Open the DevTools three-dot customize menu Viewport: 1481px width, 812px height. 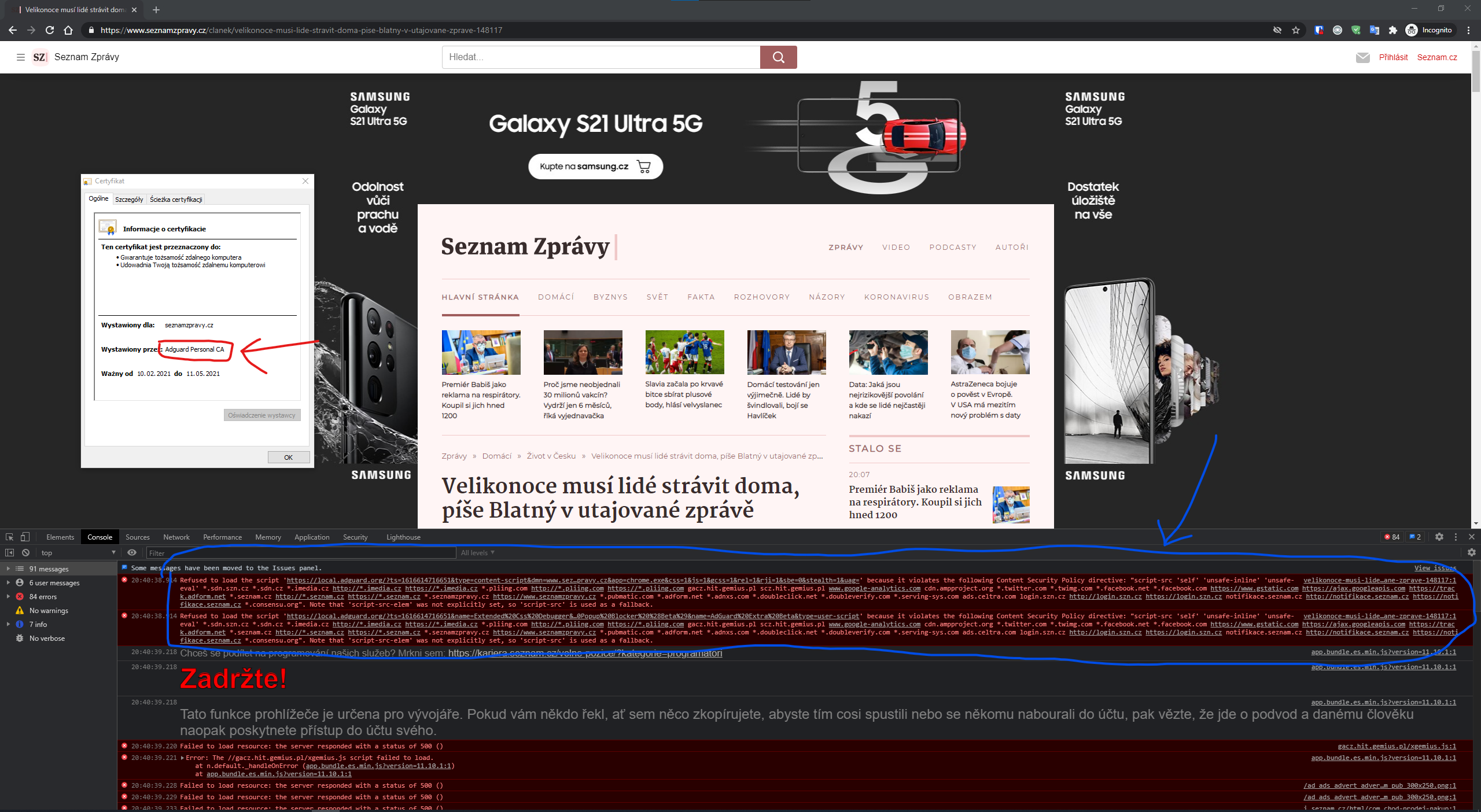[x=1456, y=537]
